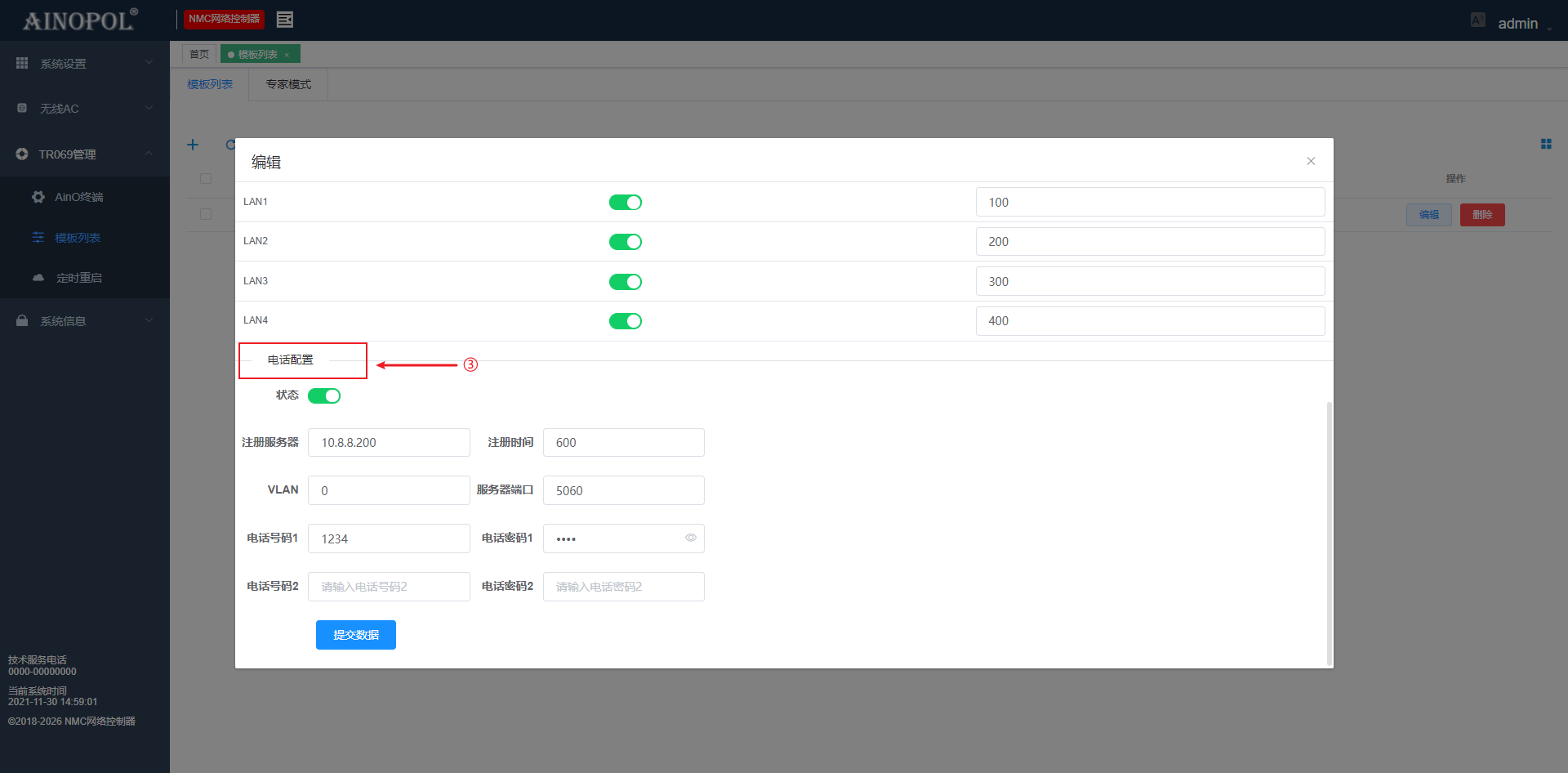The height and width of the screenshot is (773, 1568).
Task: Close the edit dialog with X
Action: 1310,161
